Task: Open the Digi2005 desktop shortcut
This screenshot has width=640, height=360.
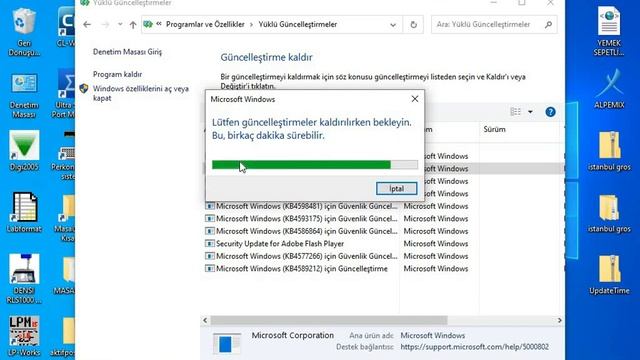Action: coord(24,151)
